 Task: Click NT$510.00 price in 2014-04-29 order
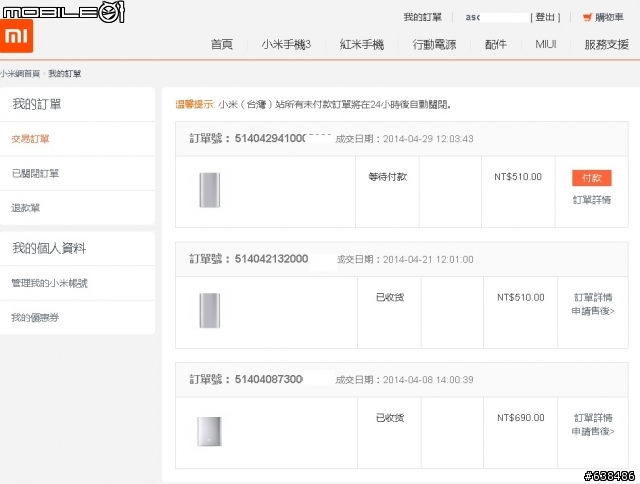click(518, 177)
